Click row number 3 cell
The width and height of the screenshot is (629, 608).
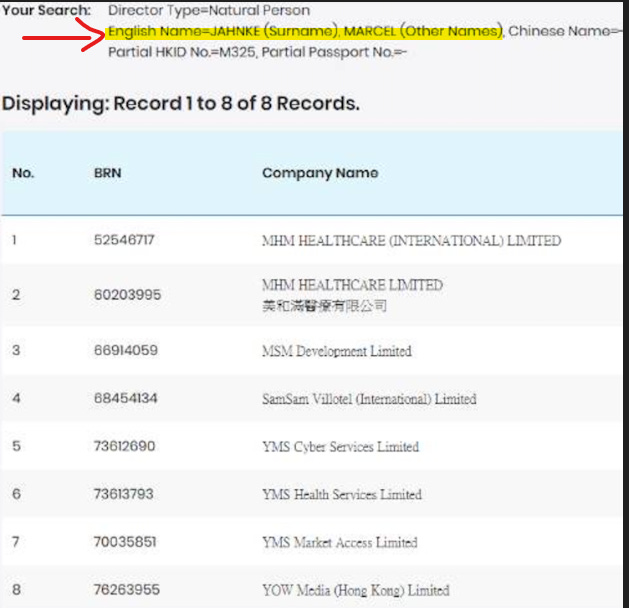16,350
